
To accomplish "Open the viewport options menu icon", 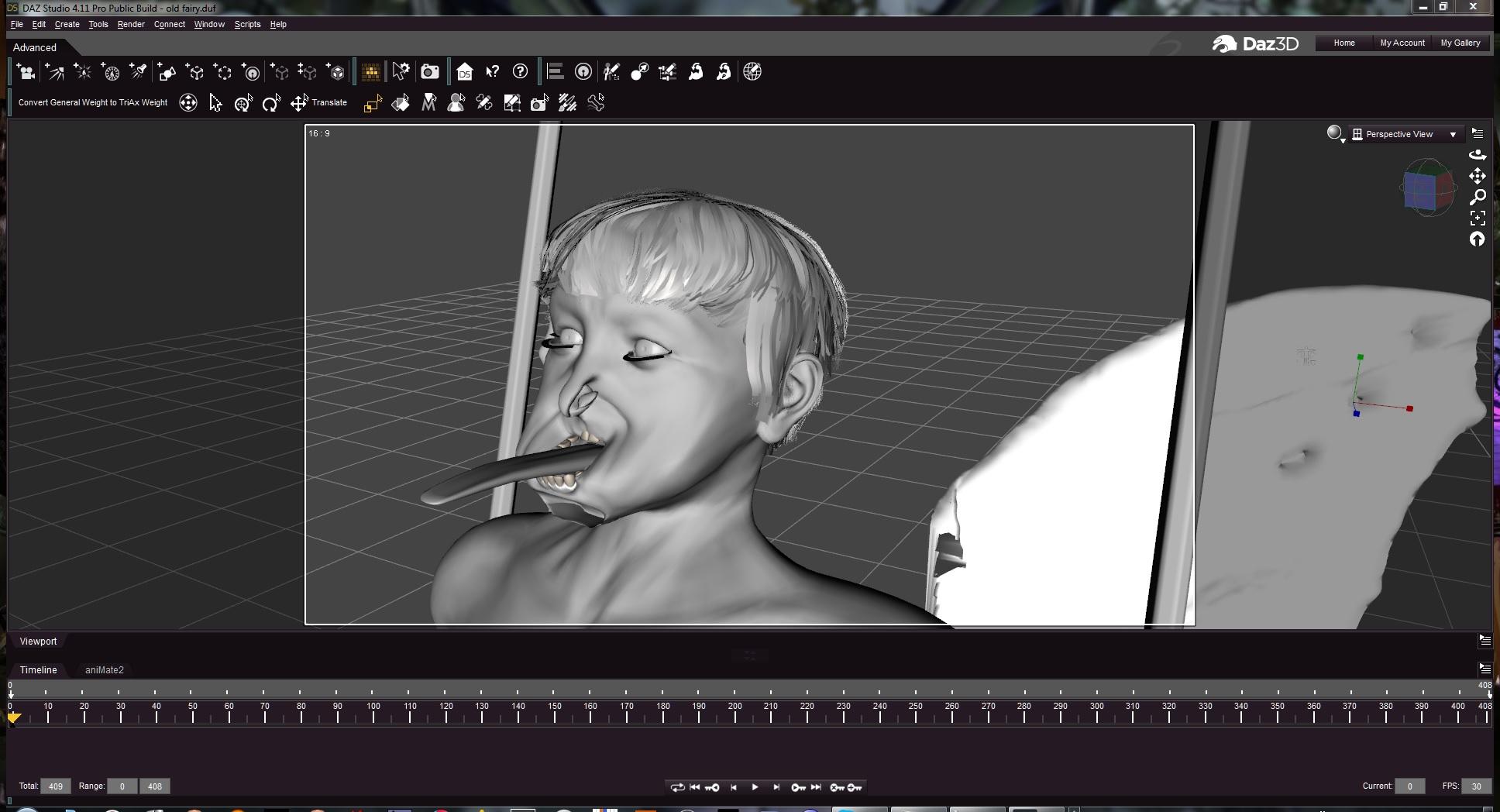I will point(1478,133).
